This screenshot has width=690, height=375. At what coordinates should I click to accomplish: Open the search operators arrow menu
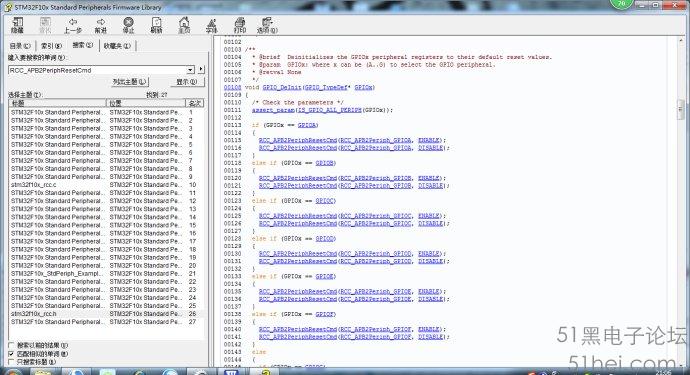pyautogui.click(x=201, y=70)
